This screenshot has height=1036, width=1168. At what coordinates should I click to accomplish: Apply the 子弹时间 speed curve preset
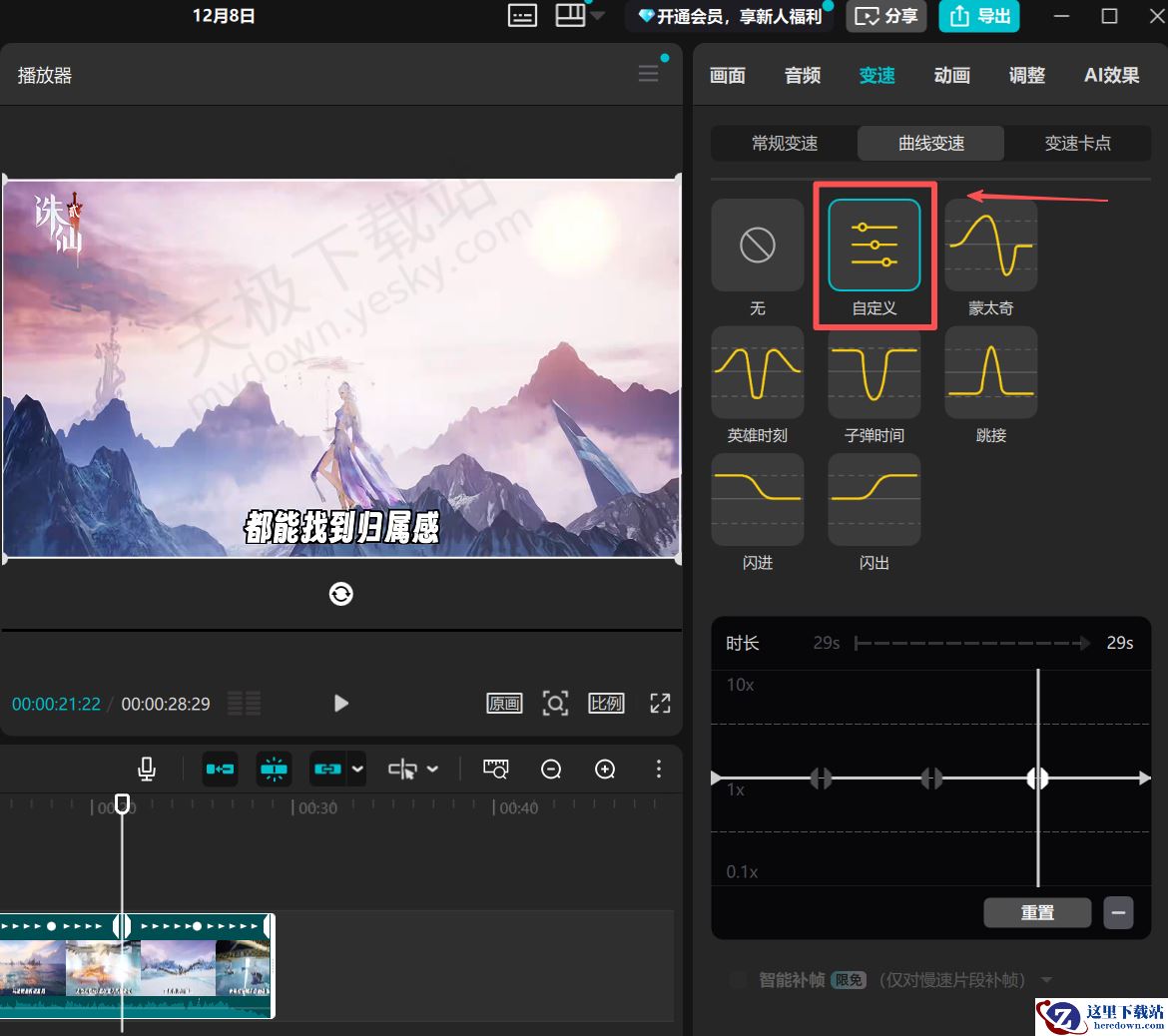(x=874, y=372)
